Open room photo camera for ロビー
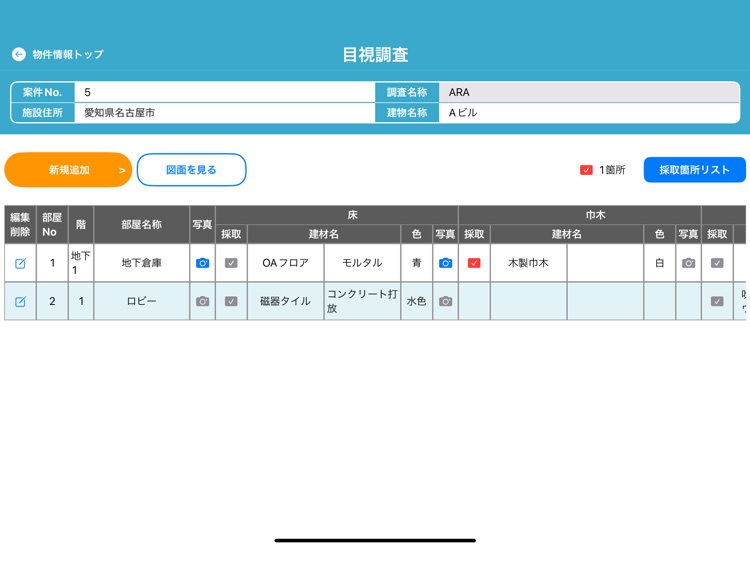This screenshot has height=562, width=750. point(202,301)
